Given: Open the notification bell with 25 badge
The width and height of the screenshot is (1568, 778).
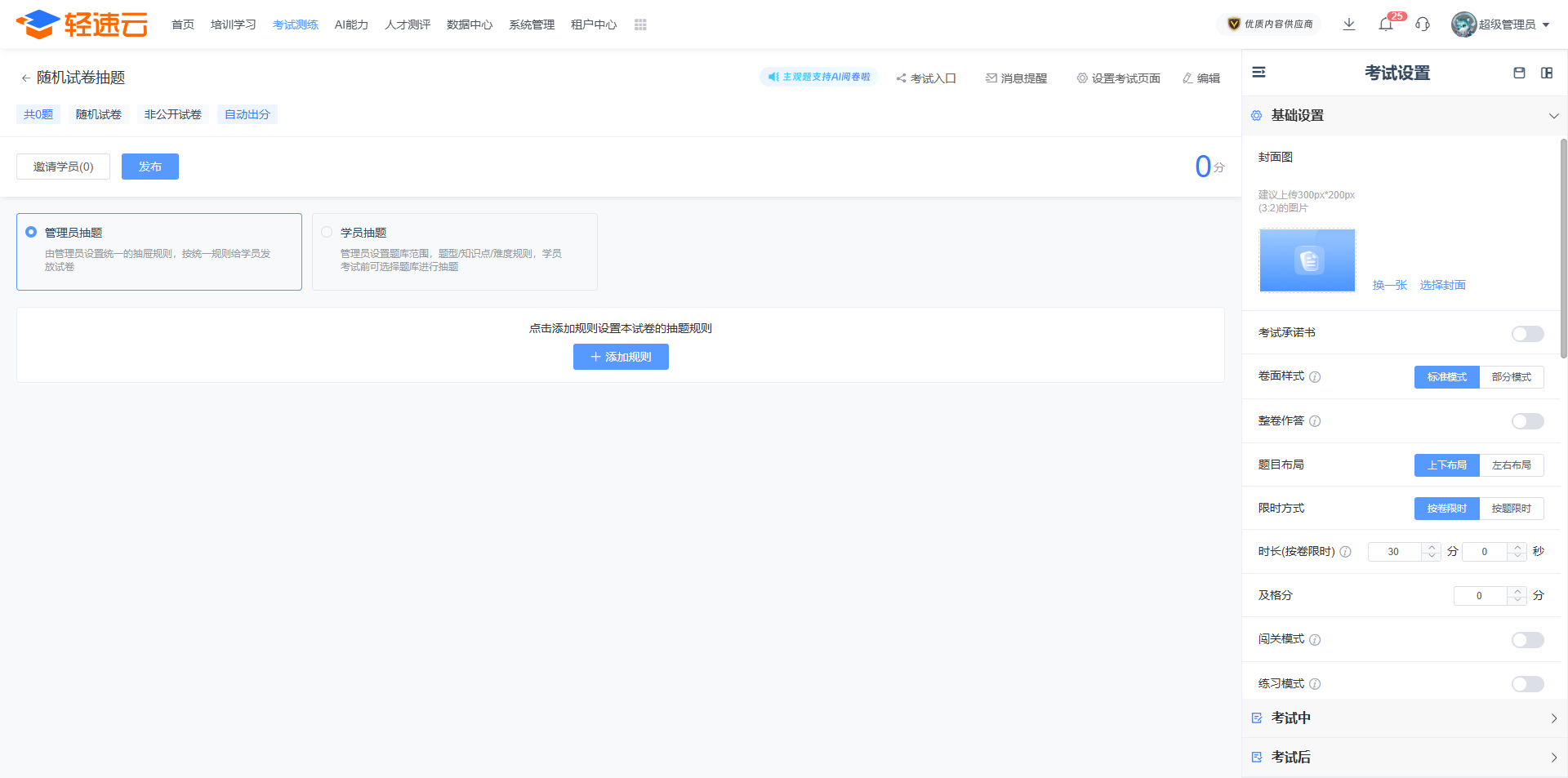Looking at the screenshot, I should click(x=1386, y=24).
